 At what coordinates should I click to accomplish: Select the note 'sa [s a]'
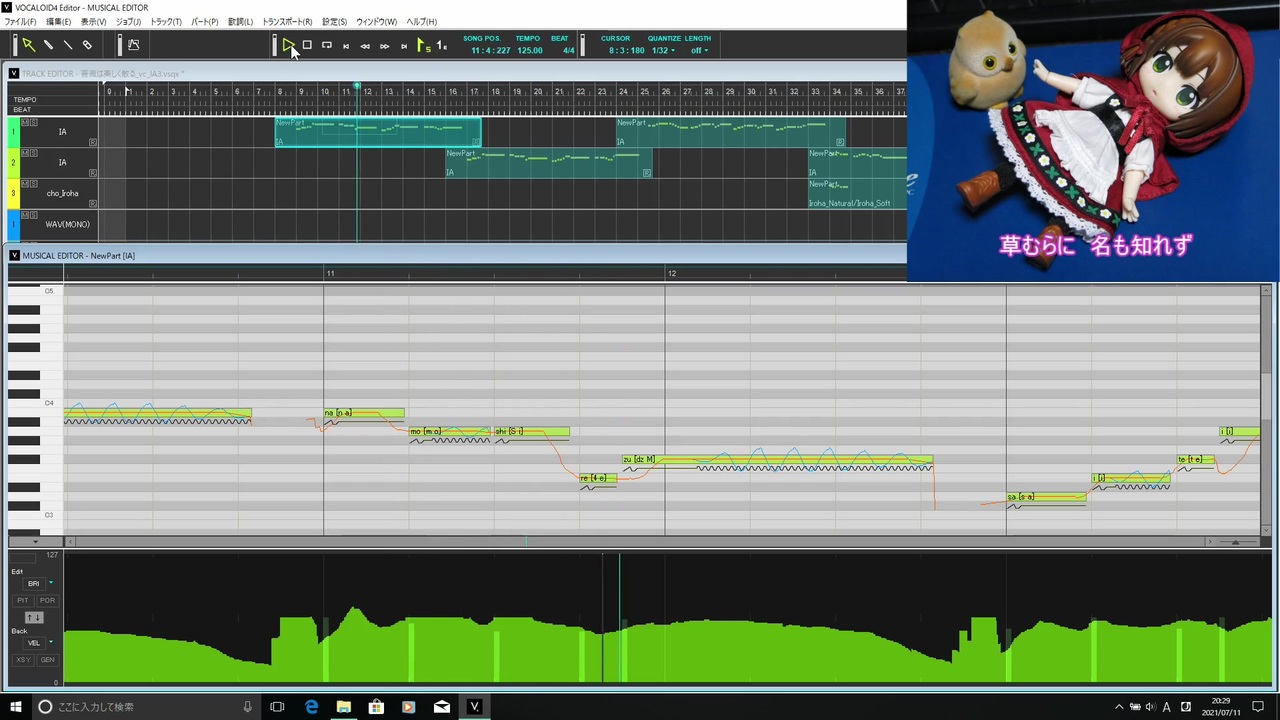click(x=1046, y=497)
